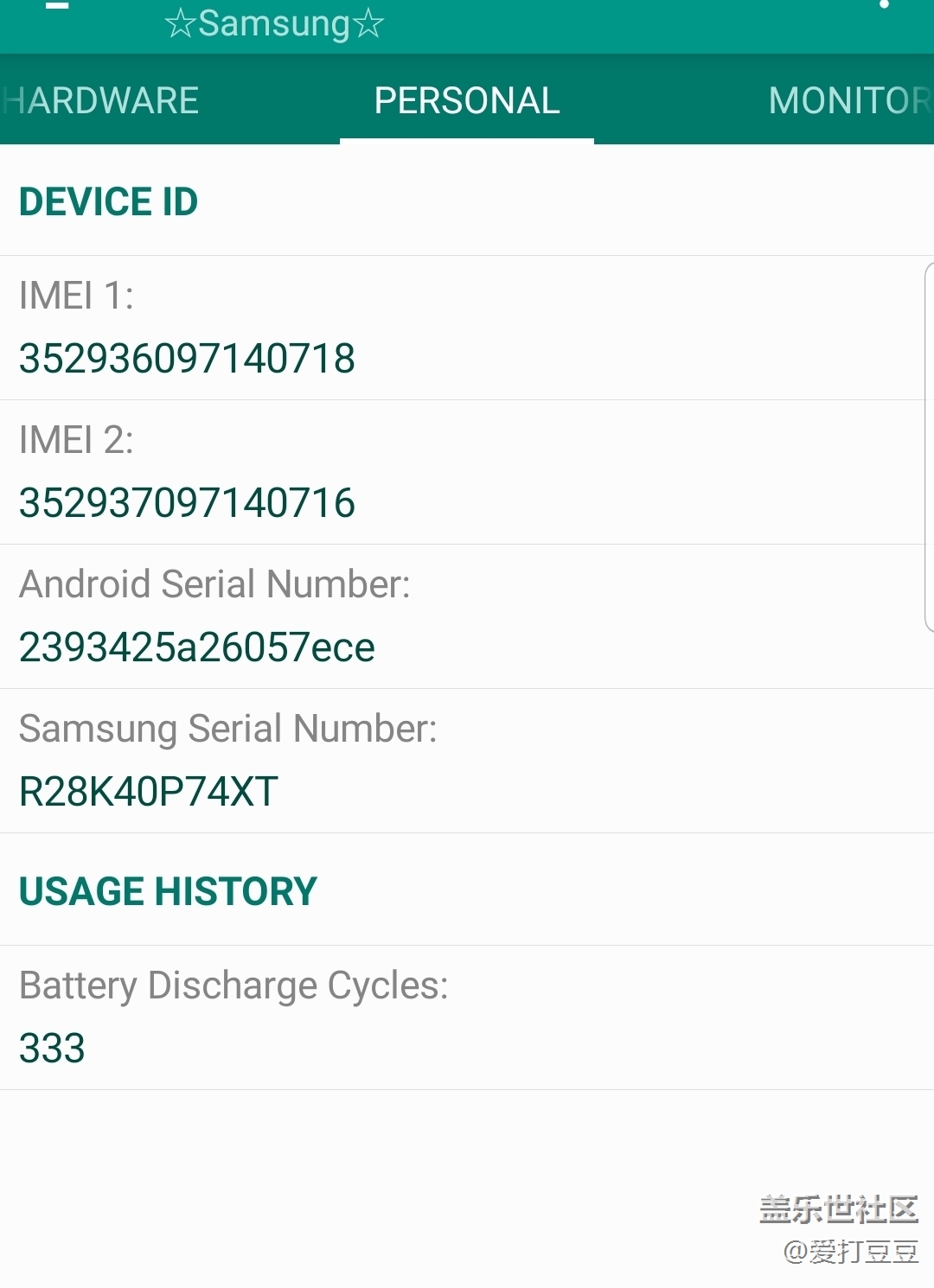Open the navigation menu icon at top-left
934x1288 pixels.
coord(57,7)
